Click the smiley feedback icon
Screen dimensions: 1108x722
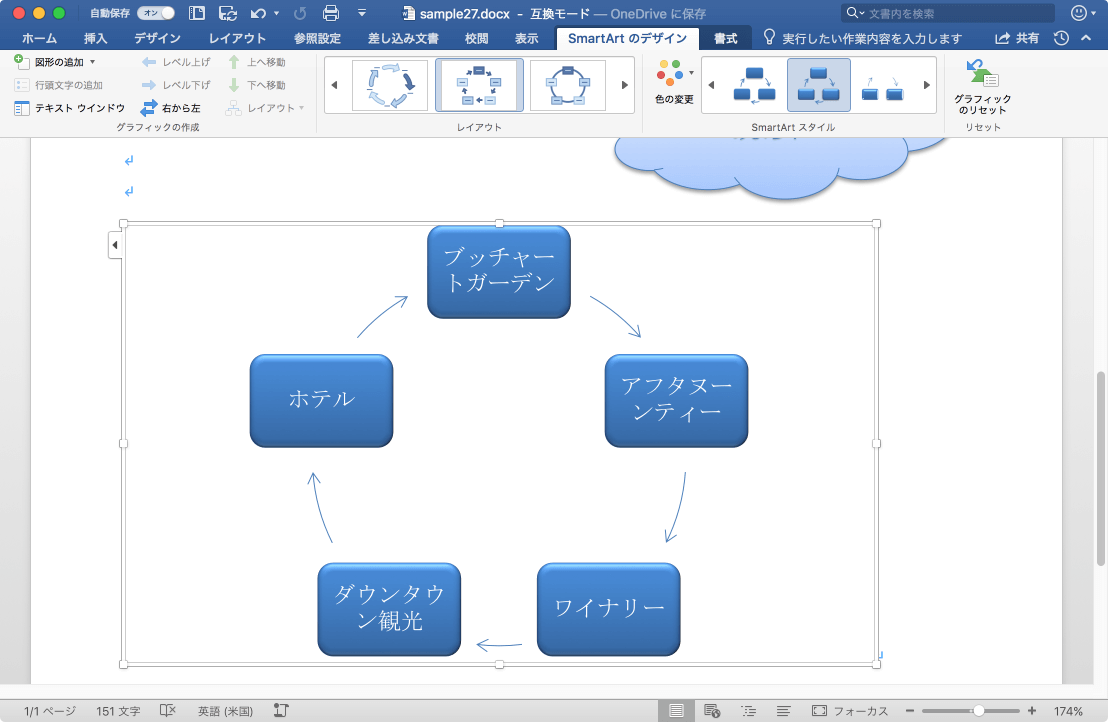(1079, 13)
